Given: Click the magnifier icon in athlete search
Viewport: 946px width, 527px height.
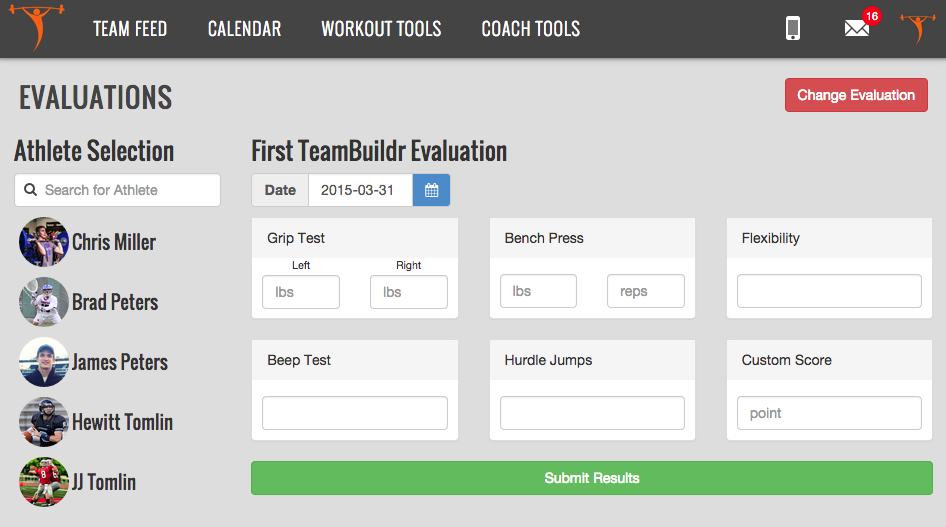Looking at the screenshot, I should click(x=31, y=190).
